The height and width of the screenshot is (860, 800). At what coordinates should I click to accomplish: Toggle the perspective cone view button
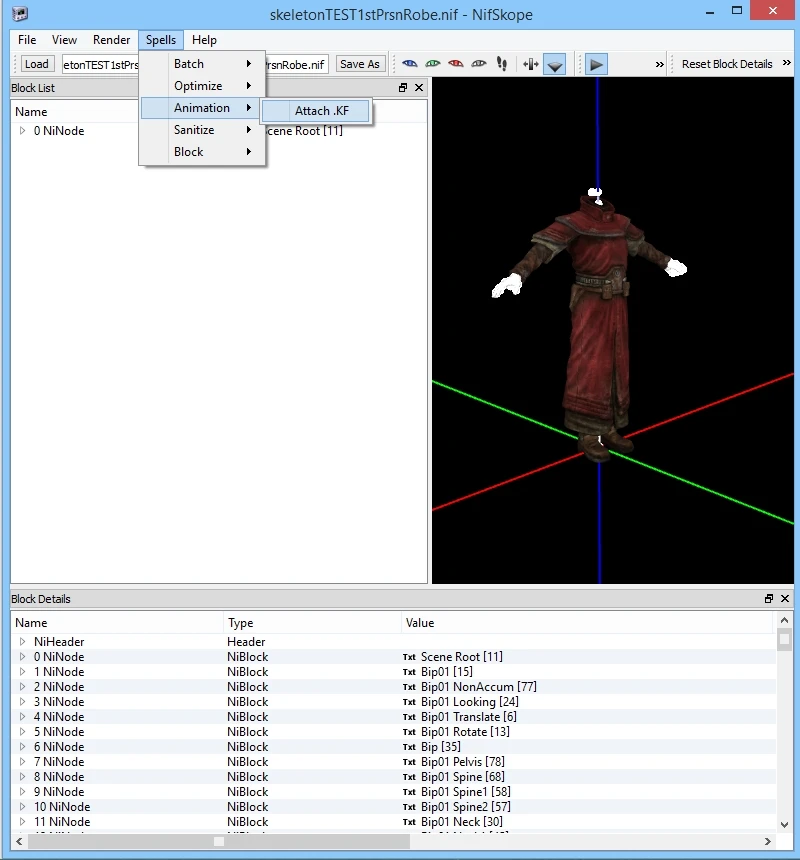(554, 64)
